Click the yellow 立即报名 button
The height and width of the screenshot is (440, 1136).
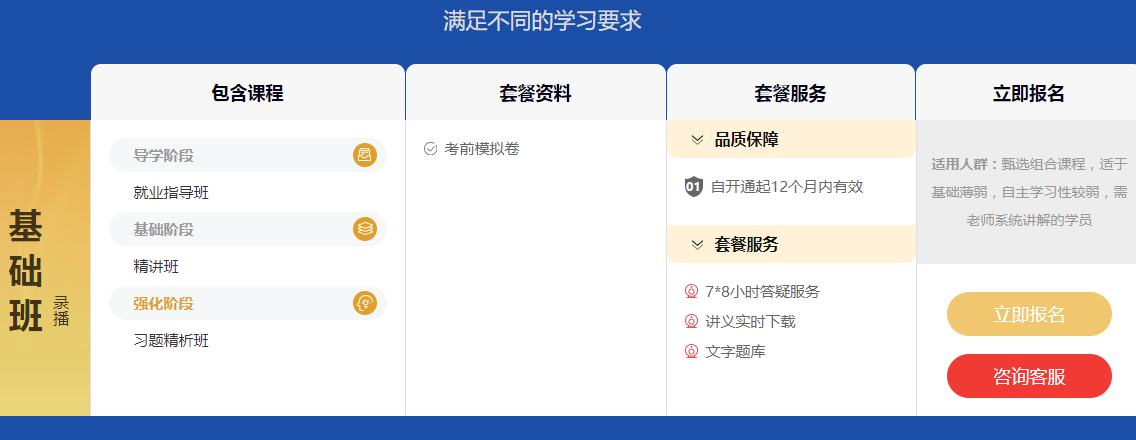click(1029, 314)
